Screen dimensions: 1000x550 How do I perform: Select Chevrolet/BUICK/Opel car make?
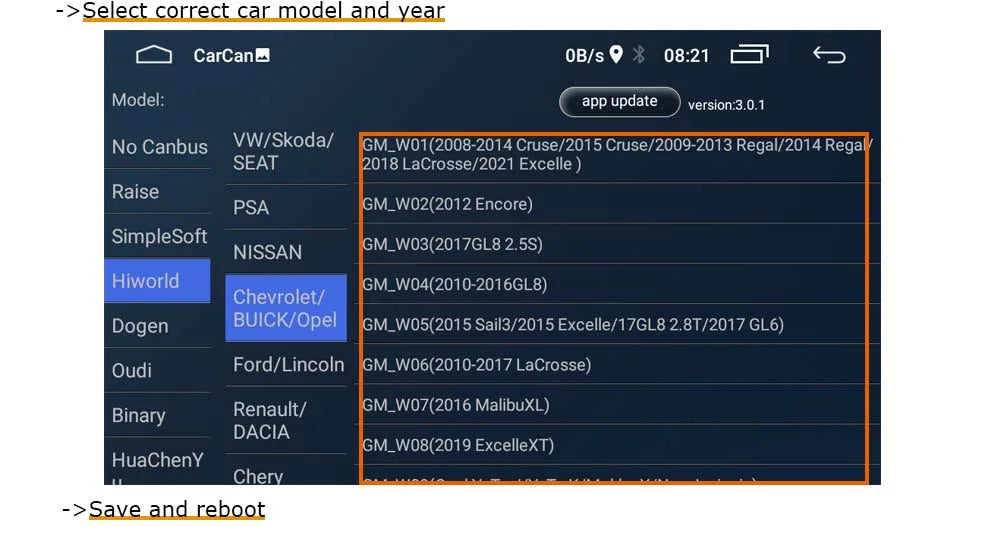(286, 308)
